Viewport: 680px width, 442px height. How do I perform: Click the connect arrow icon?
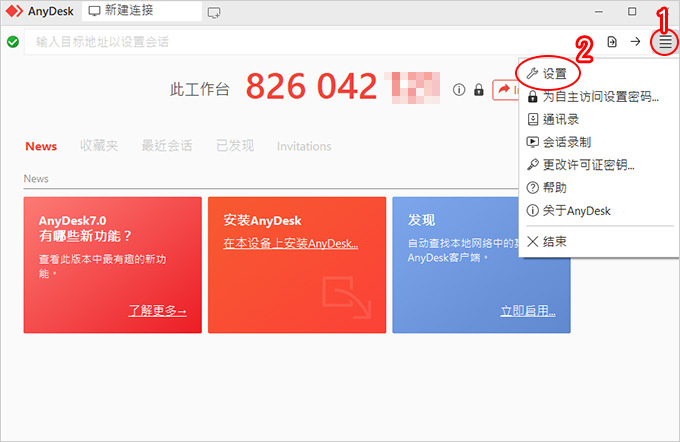(x=635, y=42)
